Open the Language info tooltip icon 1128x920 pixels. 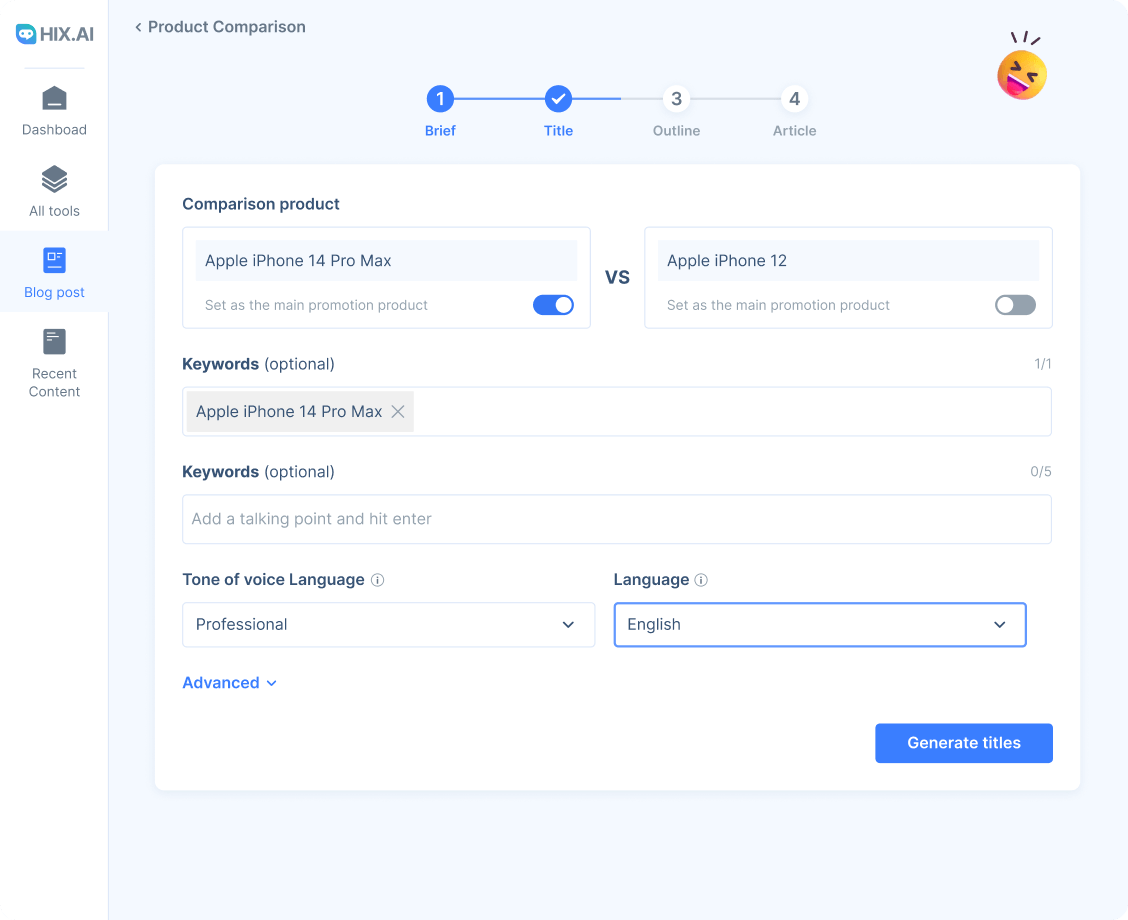(x=701, y=579)
